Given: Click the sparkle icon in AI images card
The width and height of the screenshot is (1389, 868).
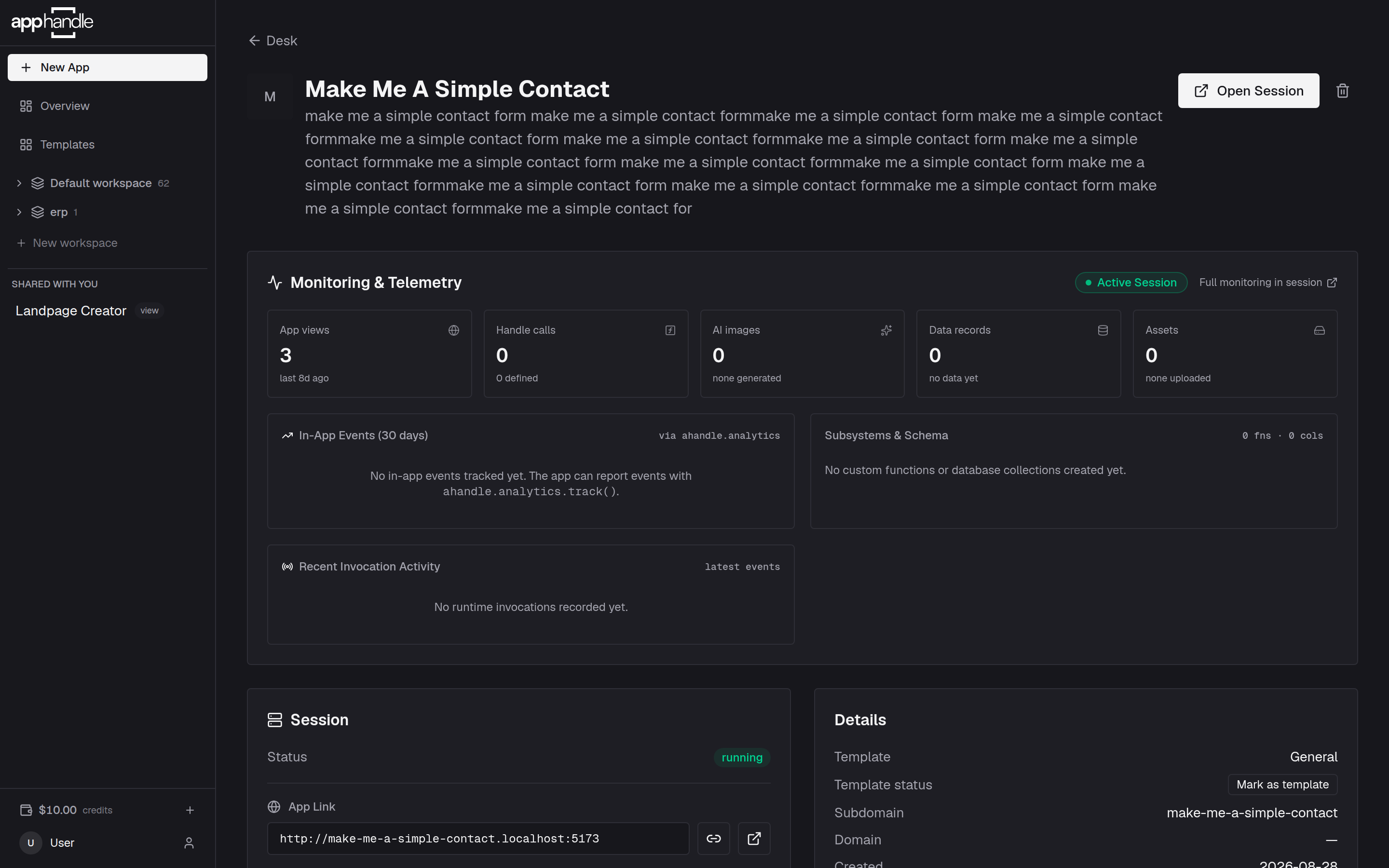Looking at the screenshot, I should click(886, 330).
